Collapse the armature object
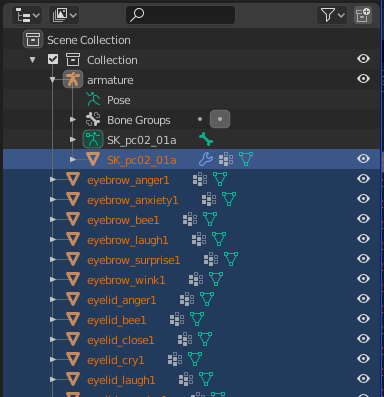This screenshot has height=397, width=384. pyautogui.click(x=52, y=80)
